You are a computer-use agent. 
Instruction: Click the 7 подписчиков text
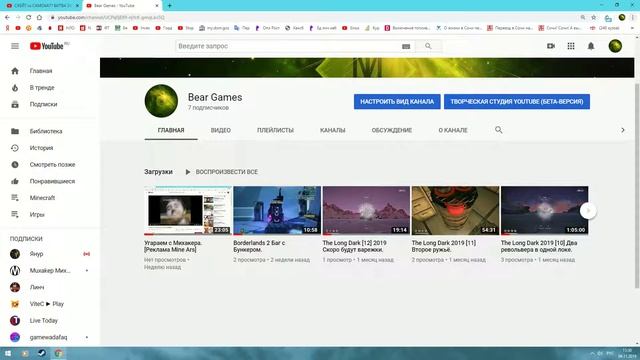click(x=208, y=108)
